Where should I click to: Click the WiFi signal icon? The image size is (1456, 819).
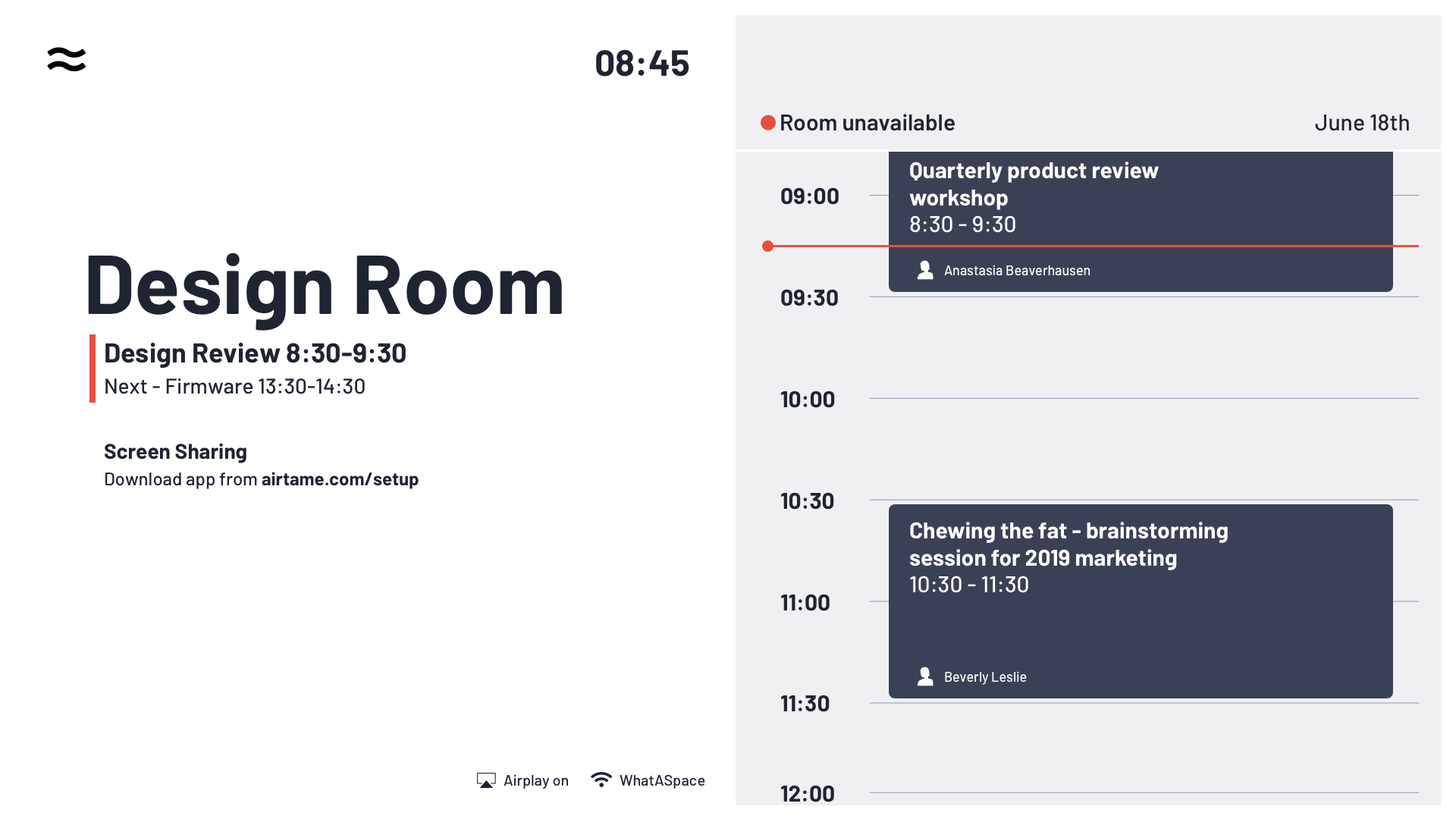coord(601,780)
